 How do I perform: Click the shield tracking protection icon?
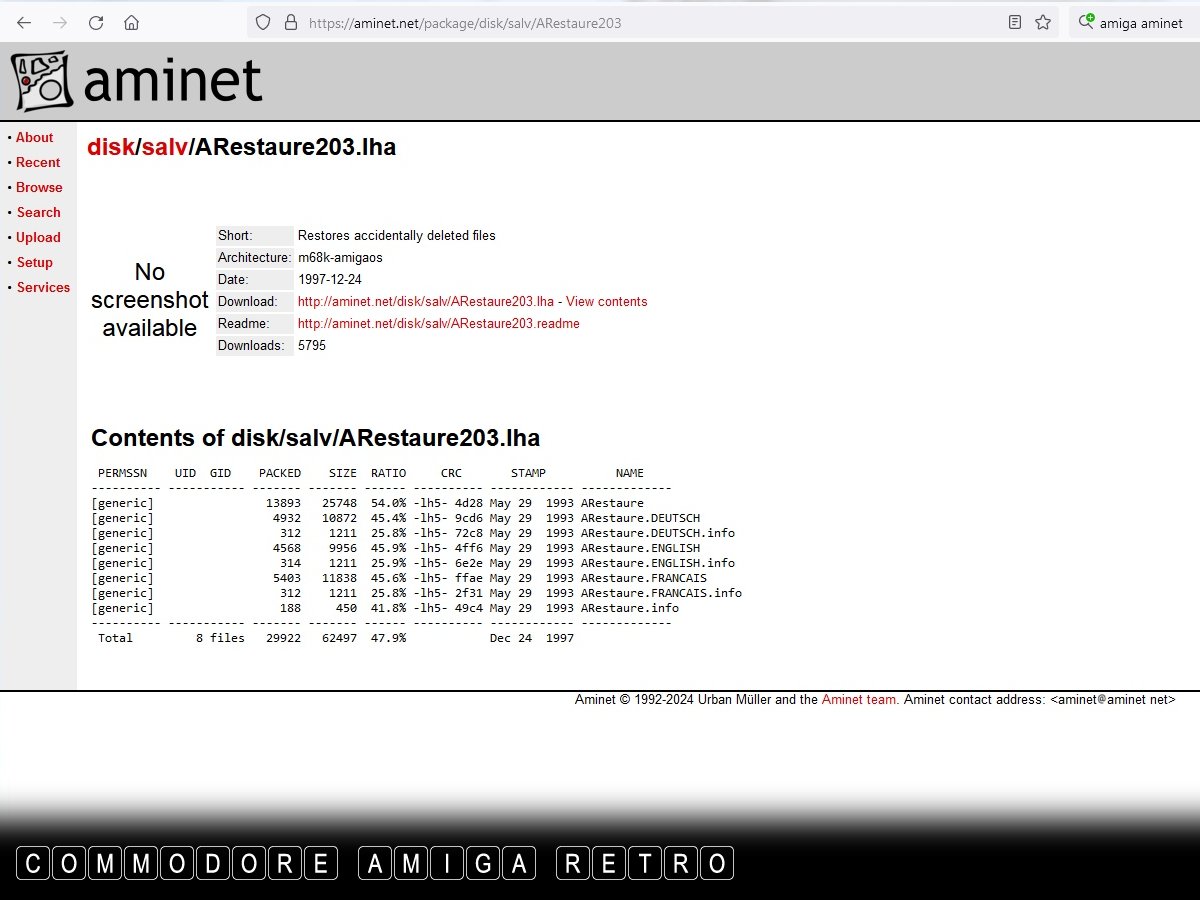coord(263,22)
